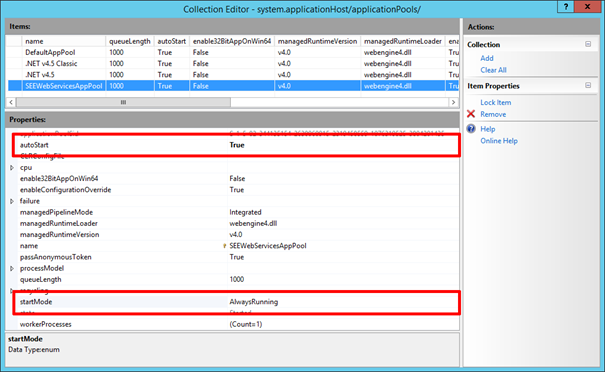Click the managedRuntimeLoader column header

point(402,41)
